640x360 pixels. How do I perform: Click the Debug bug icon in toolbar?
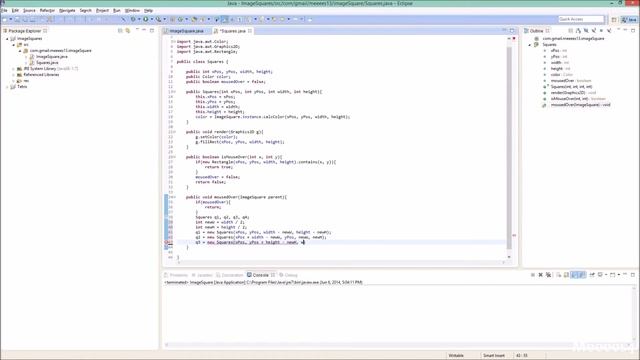133,19
